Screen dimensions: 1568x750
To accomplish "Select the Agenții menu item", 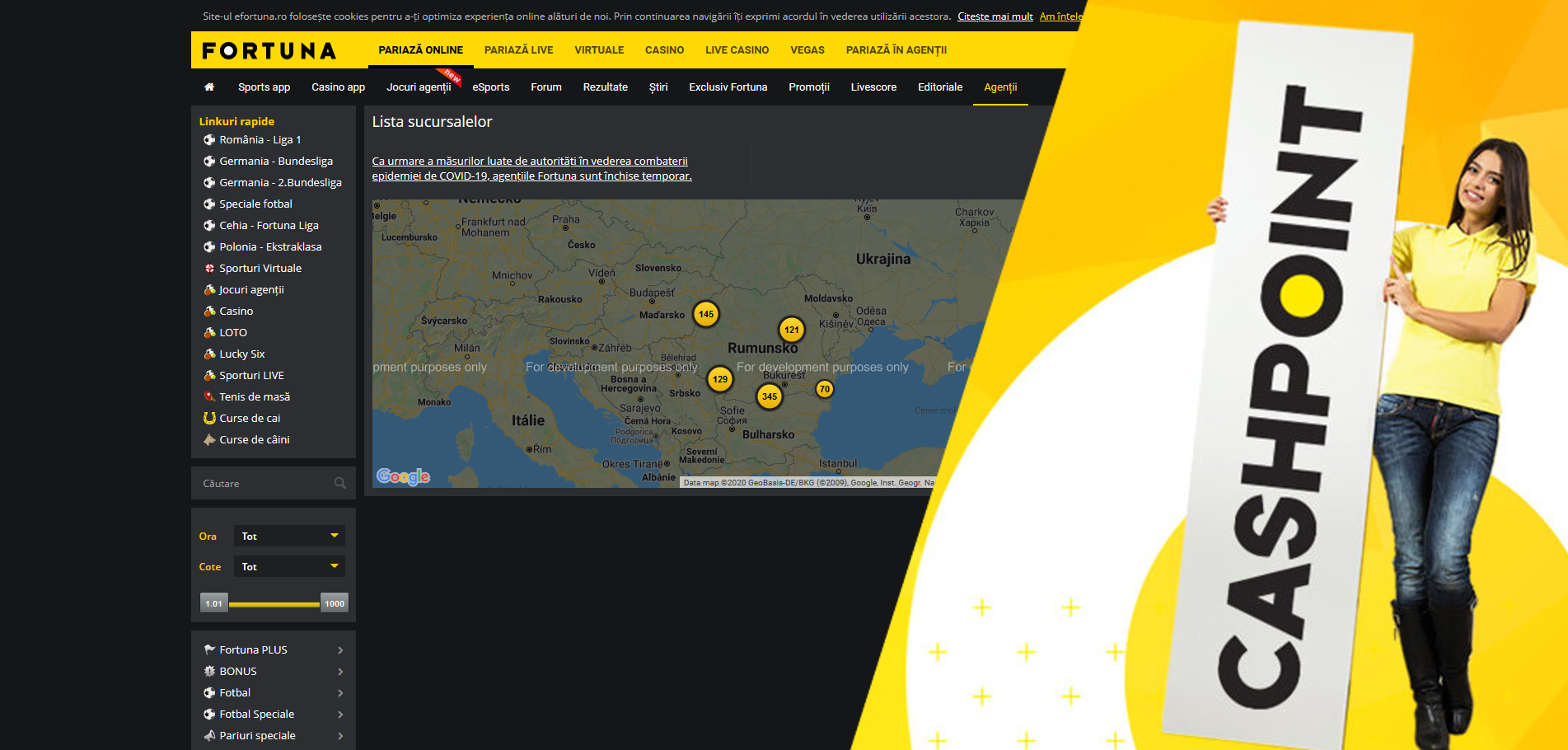I will [x=1000, y=87].
